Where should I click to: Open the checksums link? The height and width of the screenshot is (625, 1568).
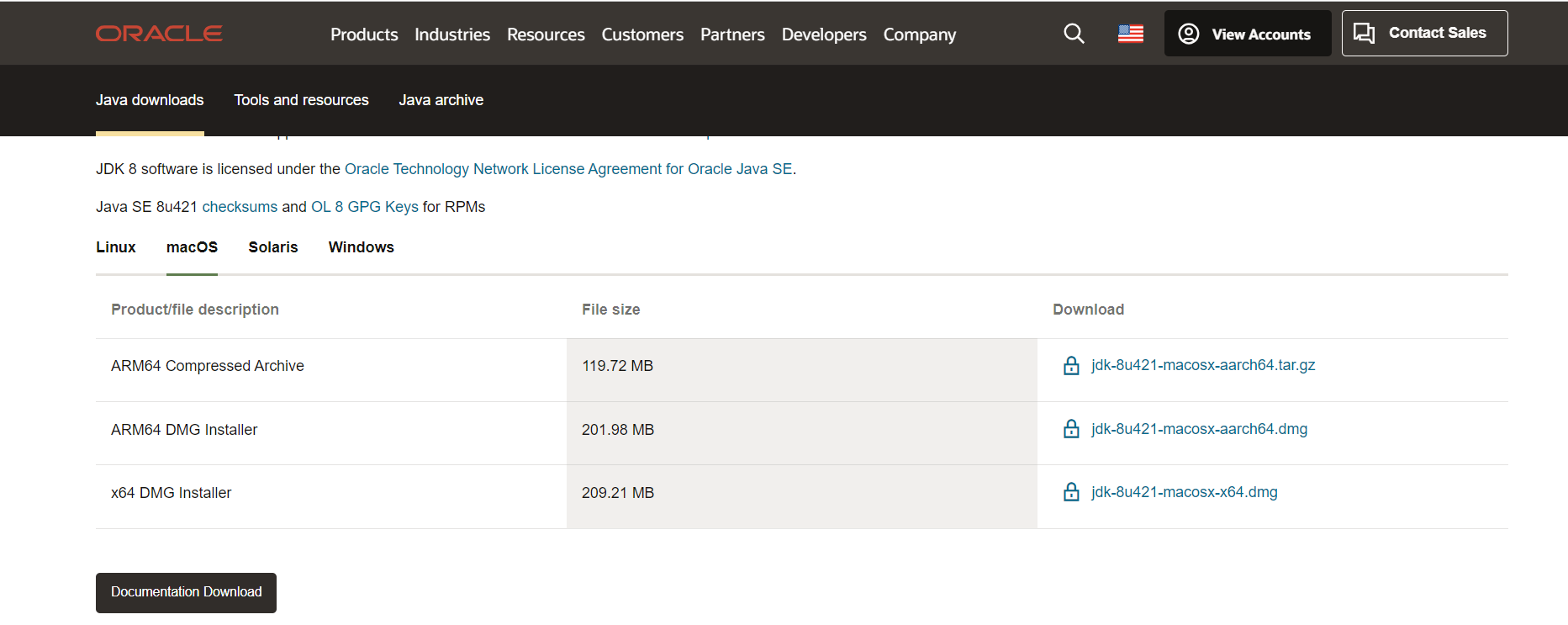point(240,207)
